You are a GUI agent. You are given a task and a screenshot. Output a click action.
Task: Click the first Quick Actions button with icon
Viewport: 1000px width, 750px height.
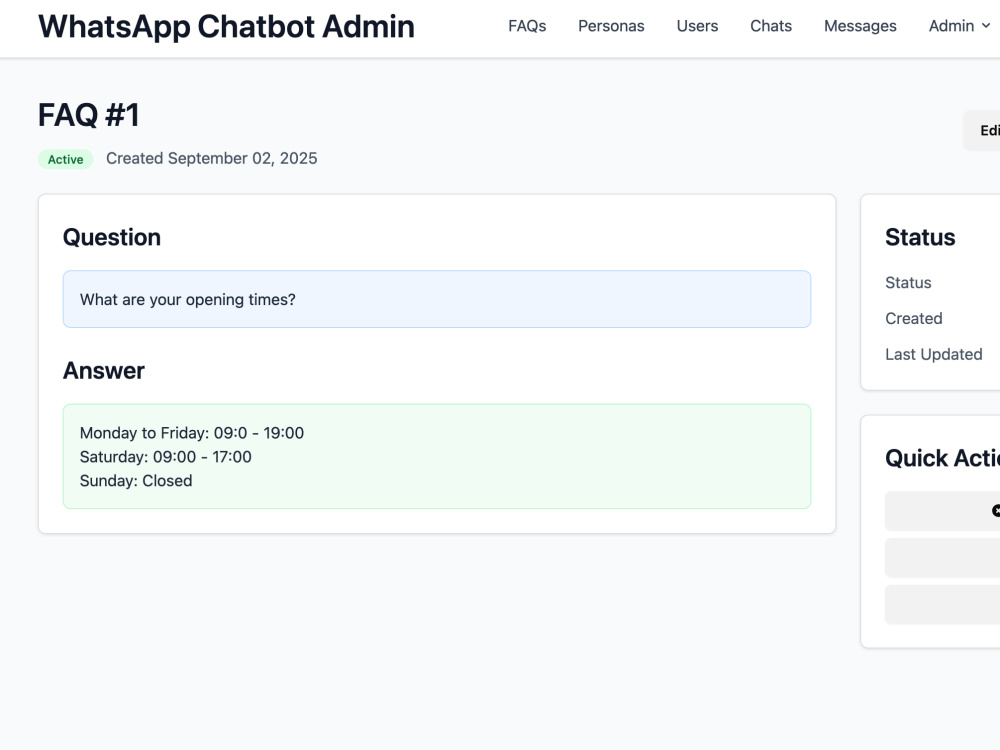[x=943, y=511]
